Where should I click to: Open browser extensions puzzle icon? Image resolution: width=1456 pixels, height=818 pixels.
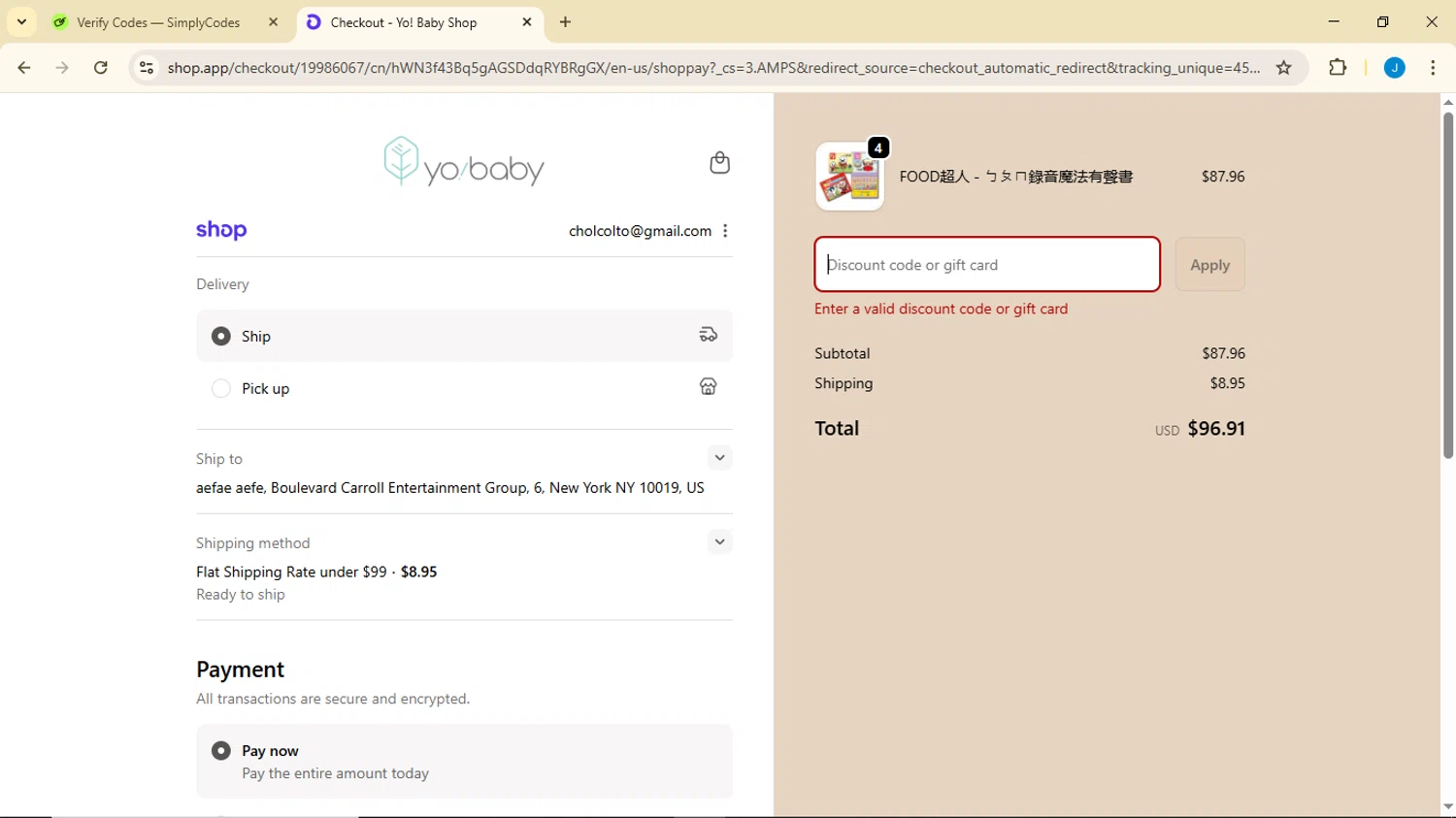coord(1338,68)
